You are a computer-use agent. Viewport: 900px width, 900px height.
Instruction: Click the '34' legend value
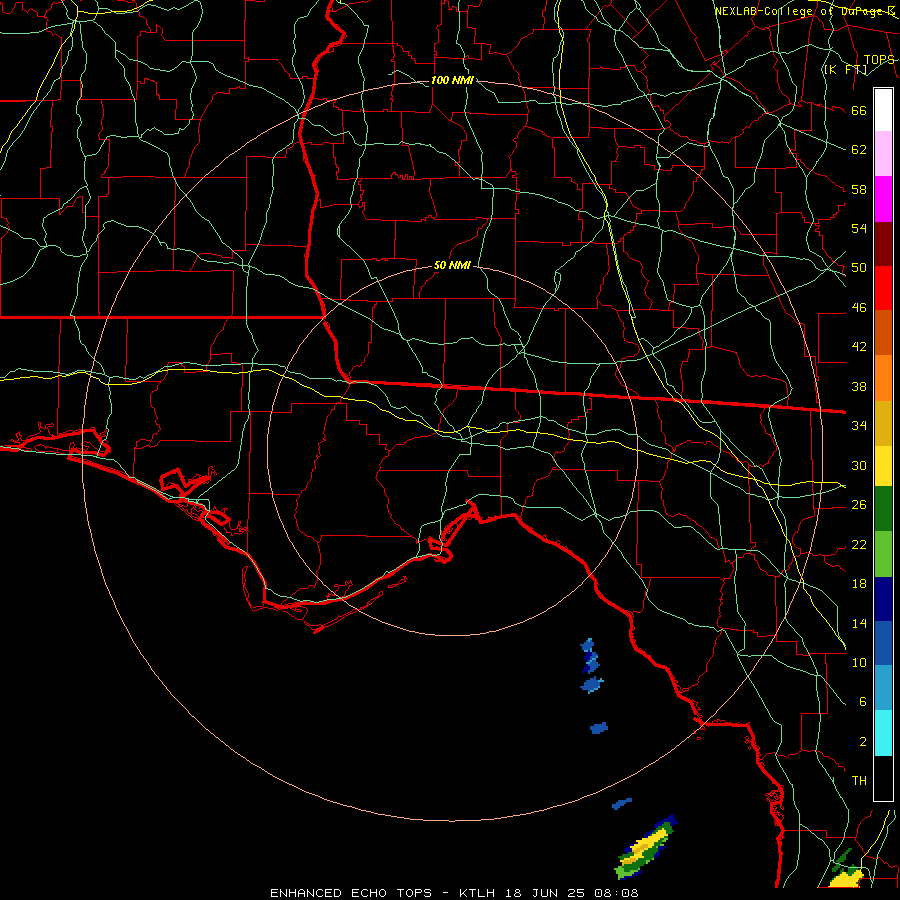859,426
